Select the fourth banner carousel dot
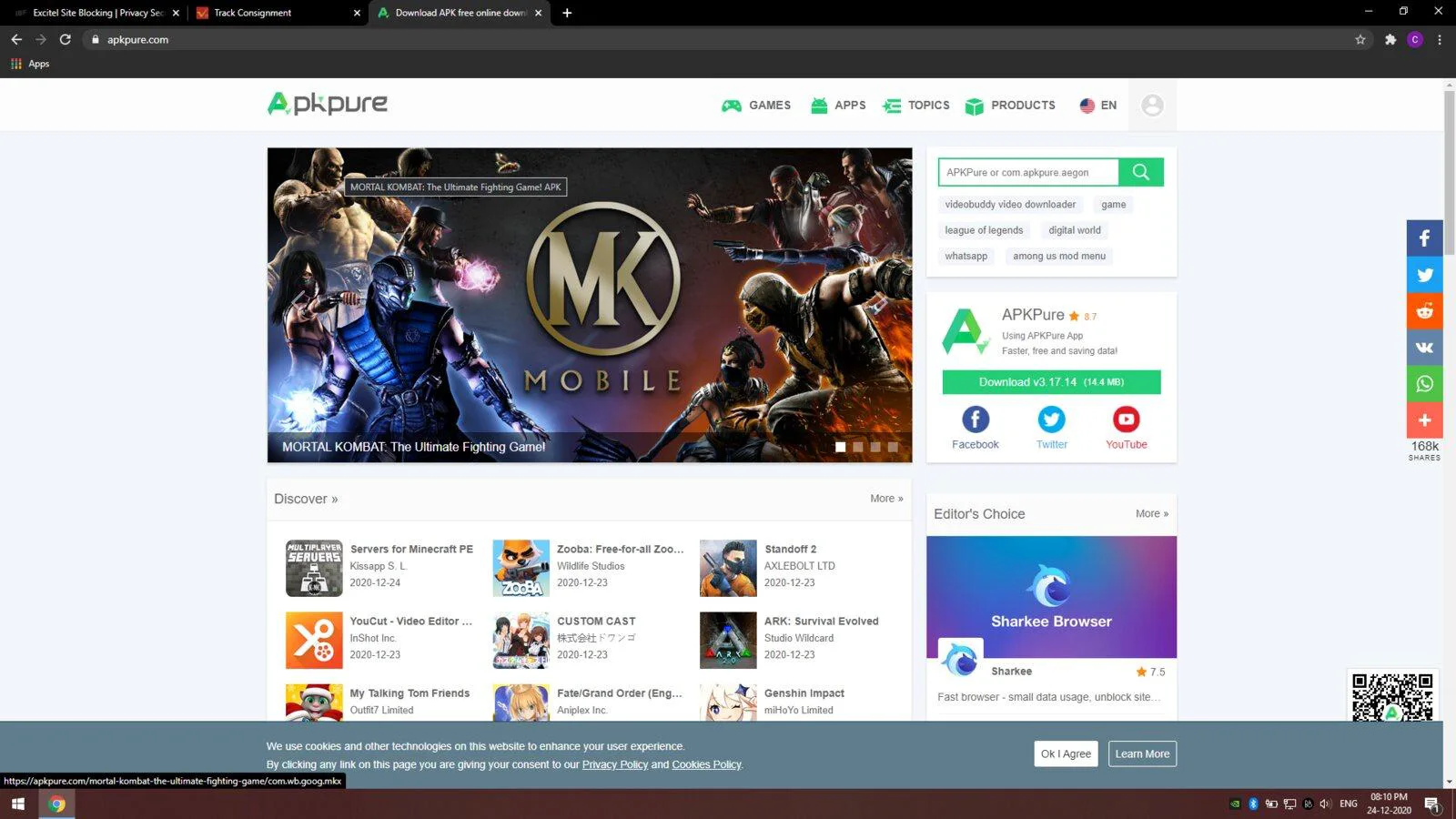This screenshot has height=819, width=1456. coord(893,447)
